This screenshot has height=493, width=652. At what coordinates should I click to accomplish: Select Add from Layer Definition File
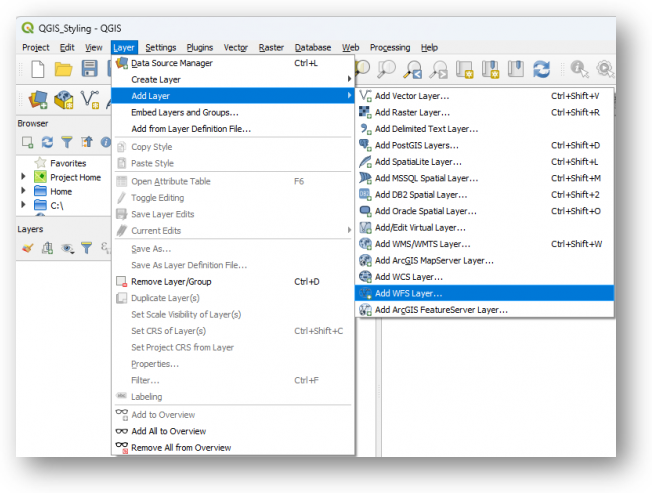click(233, 129)
